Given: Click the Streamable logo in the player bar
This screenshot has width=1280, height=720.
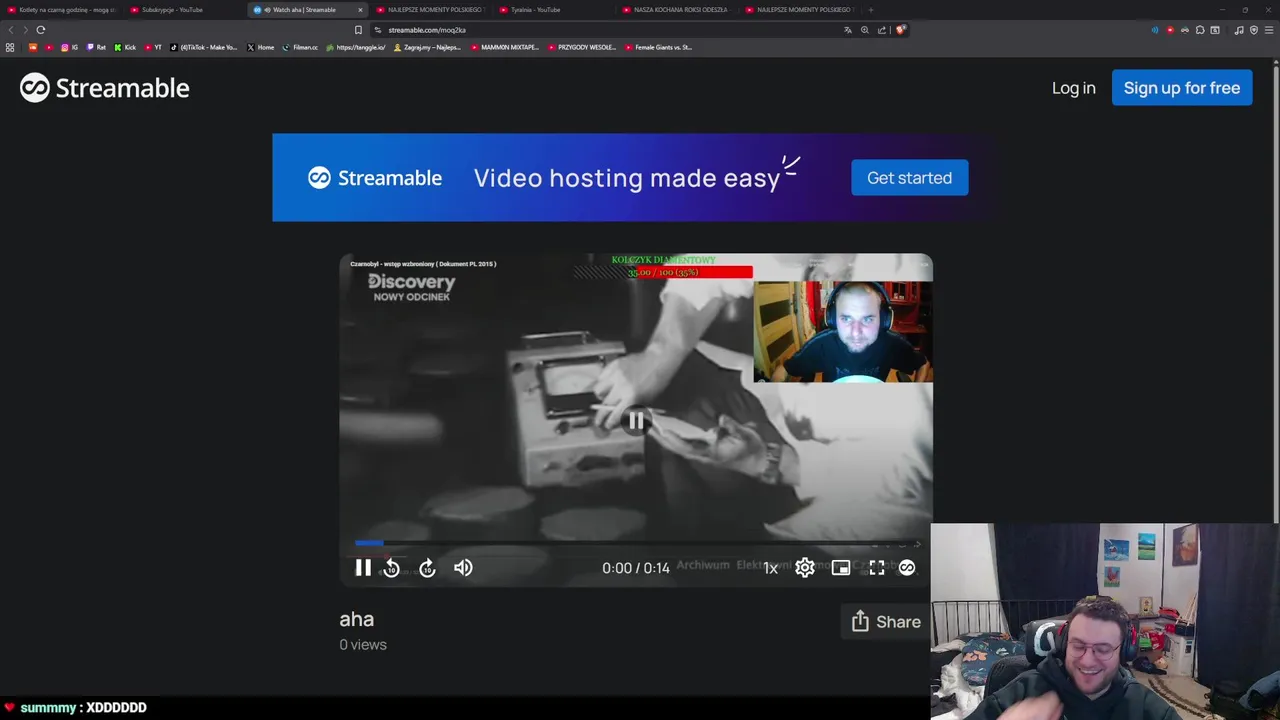Looking at the screenshot, I should tap(907, 568).
